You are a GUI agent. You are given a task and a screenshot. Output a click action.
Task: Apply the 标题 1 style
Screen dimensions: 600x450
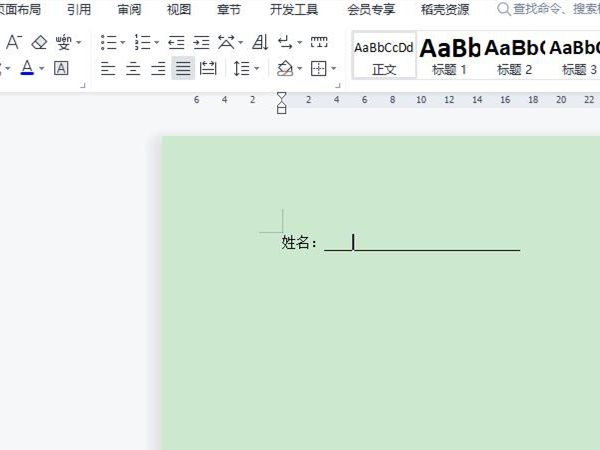click(x=449, y=55)
